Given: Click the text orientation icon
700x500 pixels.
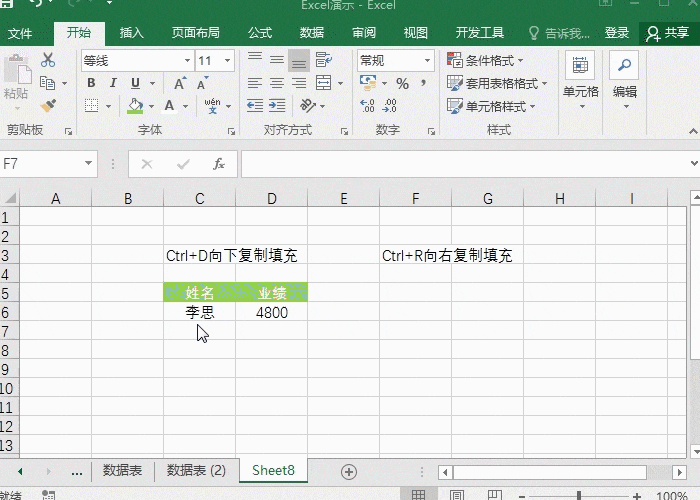Looking at the screenshot, I should [x=308, y=106].
